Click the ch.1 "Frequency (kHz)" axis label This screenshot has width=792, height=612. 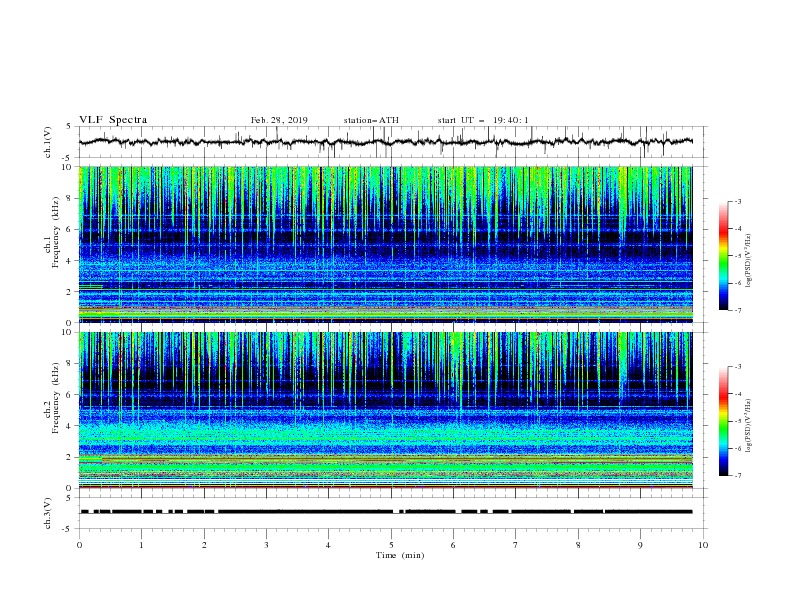(56, 232)
